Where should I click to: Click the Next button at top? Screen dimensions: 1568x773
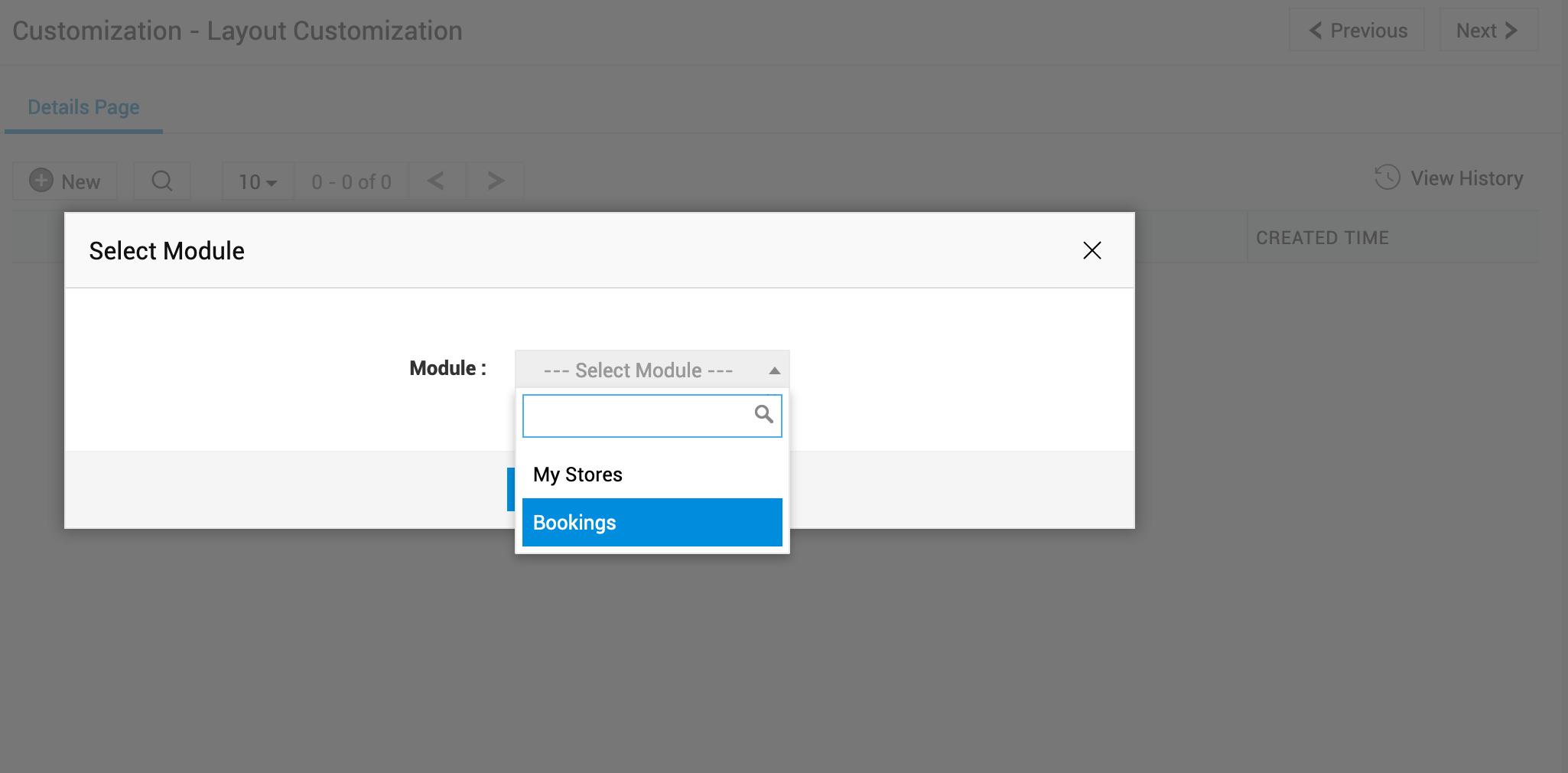click(x=1488, y=31)
